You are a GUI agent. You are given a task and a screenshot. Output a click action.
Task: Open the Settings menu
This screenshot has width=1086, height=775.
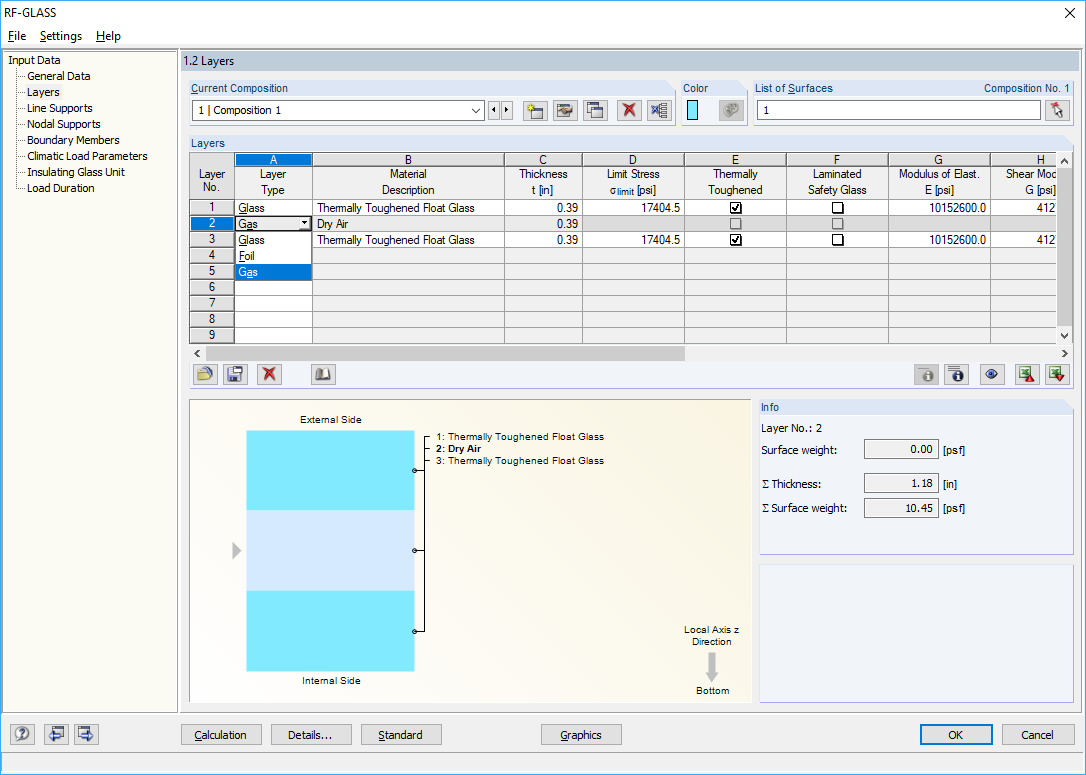click(60, 36)
